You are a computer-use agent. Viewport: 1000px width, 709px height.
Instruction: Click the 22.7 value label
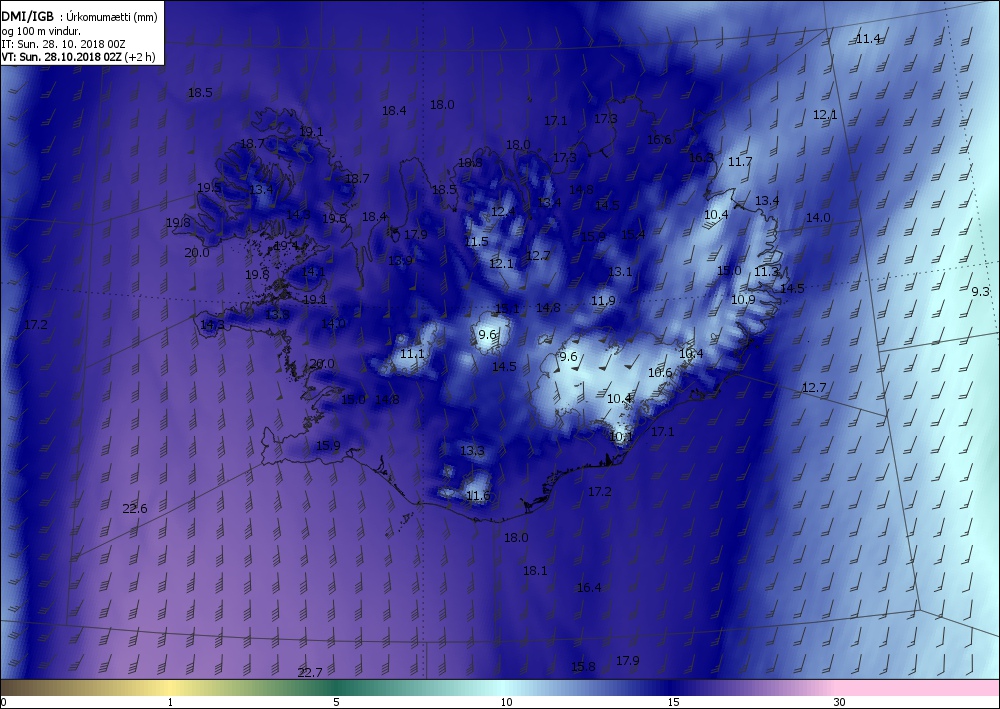[x=310, y=672]
